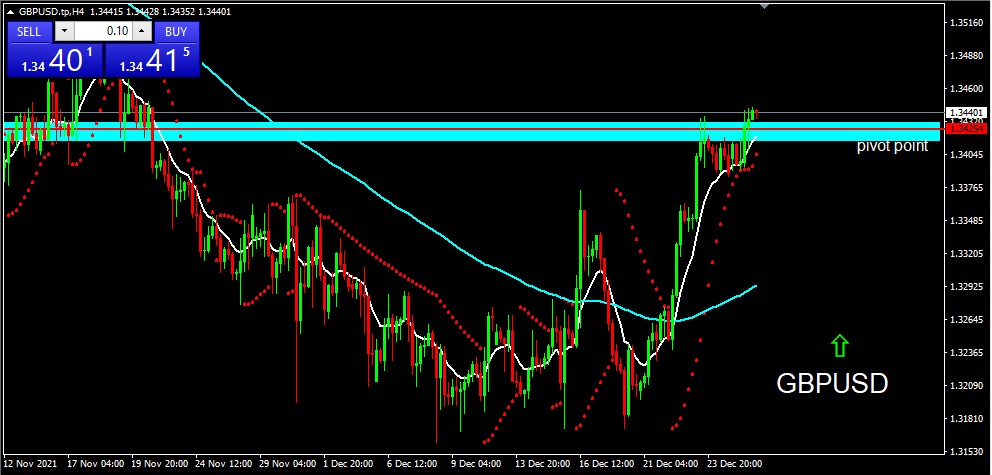
Task: Click price scale value 1.34600
Action: (967, 89)
